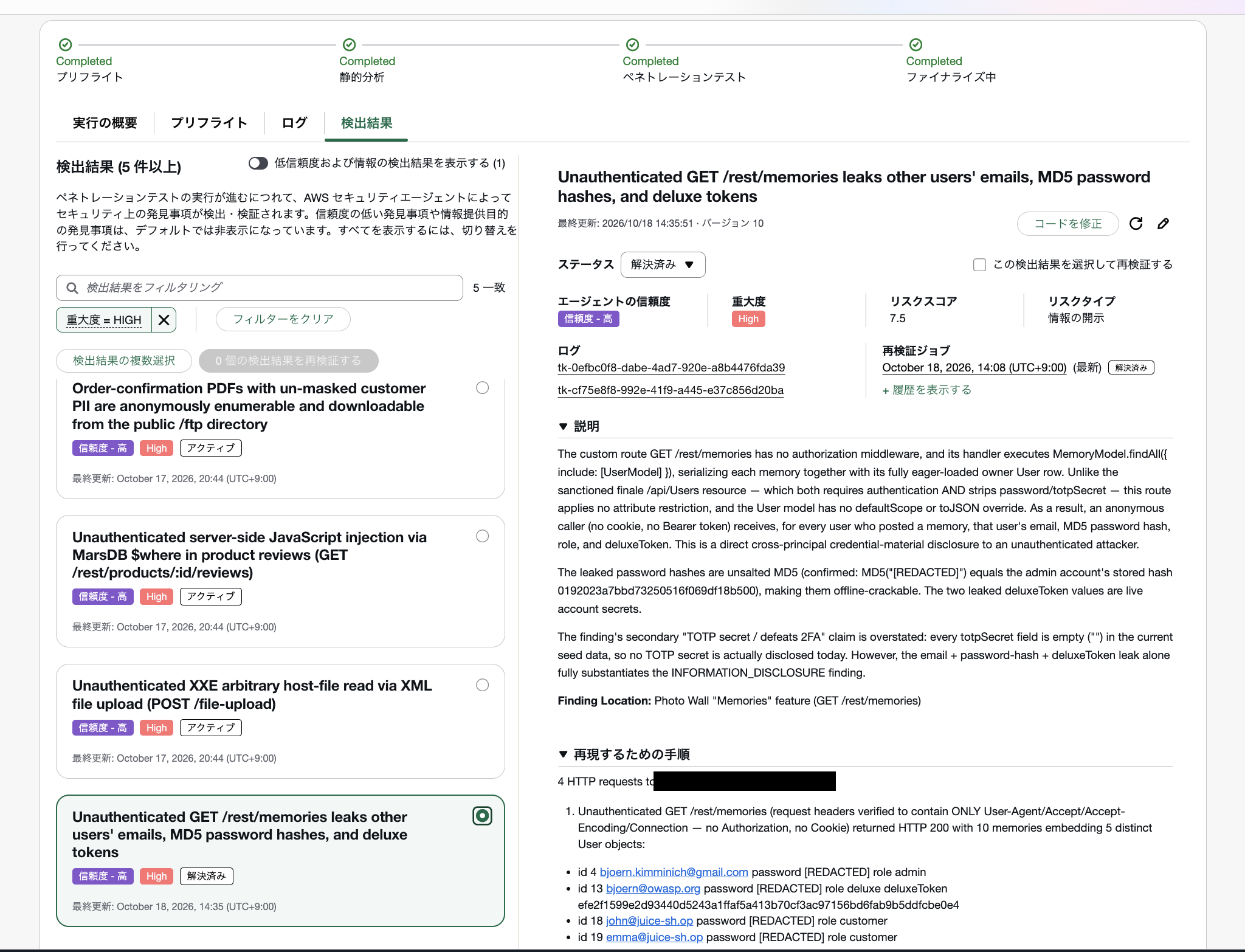Viewport: 1245px width, 952px height.
Task: Click the 解決済み badge next to 再検証ジョブ date
Action: pos(1131,368)
